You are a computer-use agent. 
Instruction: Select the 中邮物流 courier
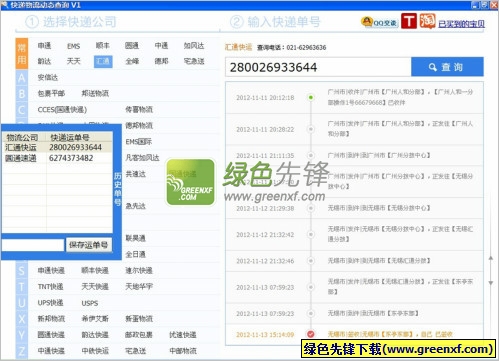click(x=183, y=351)
